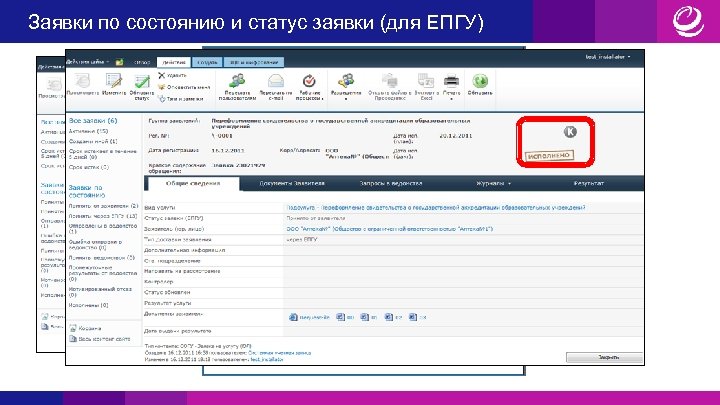Viewport: 720px width, 405px height.
Task: Open Ошибка отправки в ведомство (0) link
Action: click(x=96, y=244)
